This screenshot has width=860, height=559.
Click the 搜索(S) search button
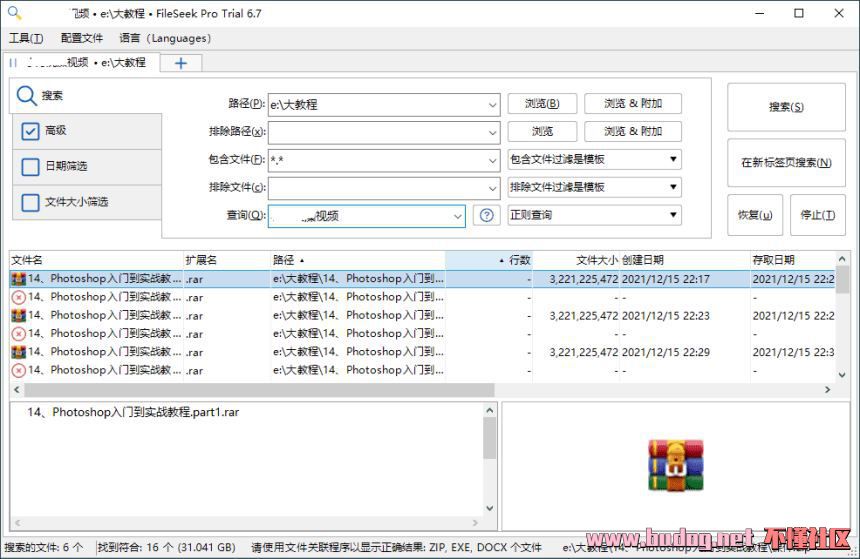pyautogui.click(x=786, y=107)
